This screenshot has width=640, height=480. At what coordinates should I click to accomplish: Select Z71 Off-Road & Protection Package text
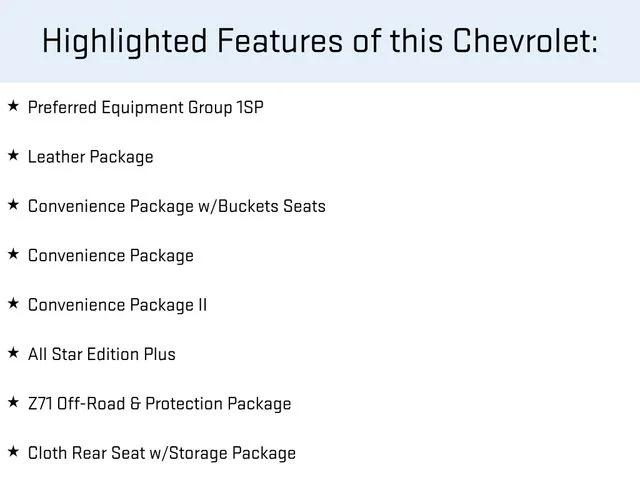click(x=160, y=404)
